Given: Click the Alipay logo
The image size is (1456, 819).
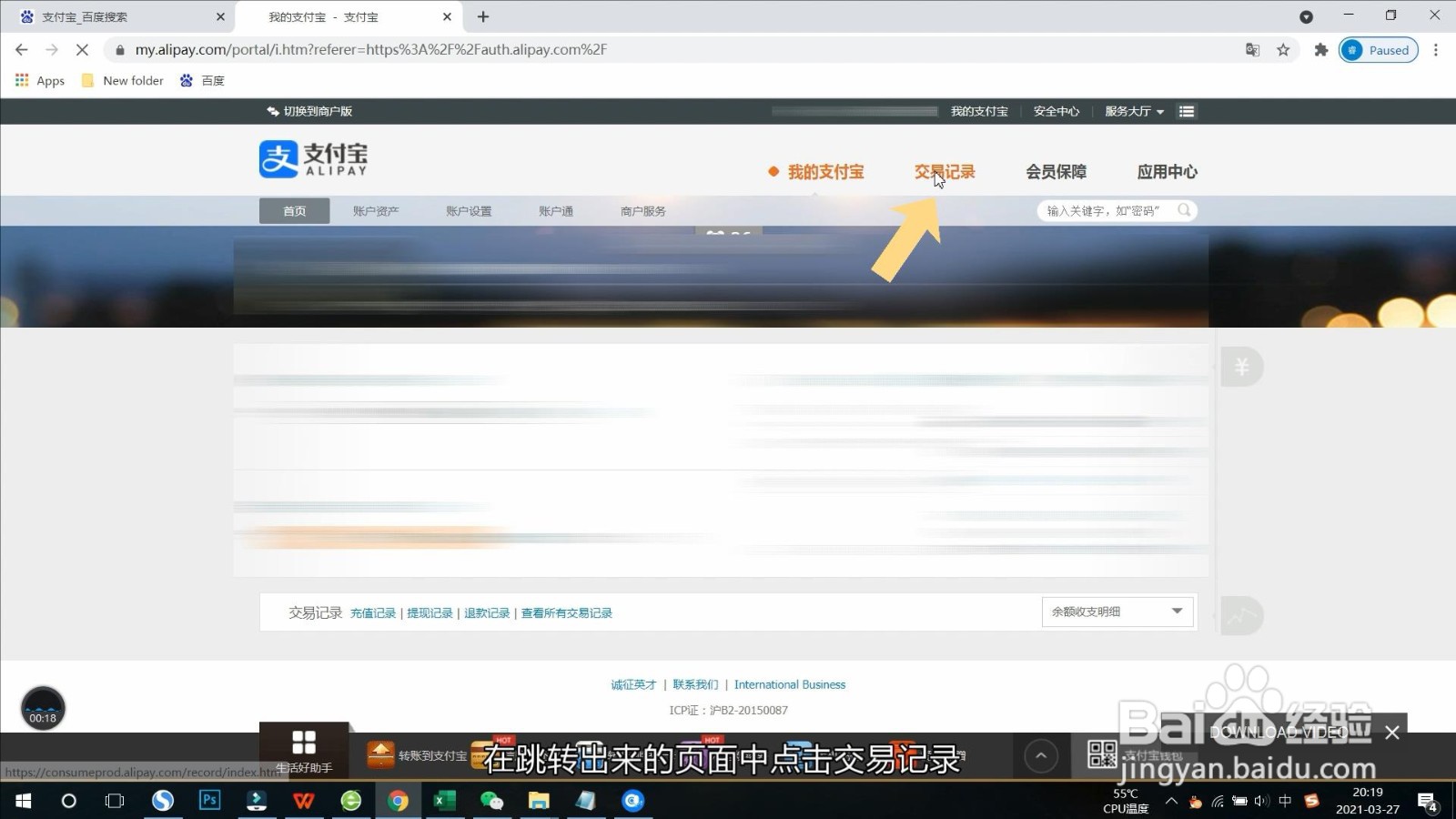Looking at the screenshot, I should pos(313,158).
